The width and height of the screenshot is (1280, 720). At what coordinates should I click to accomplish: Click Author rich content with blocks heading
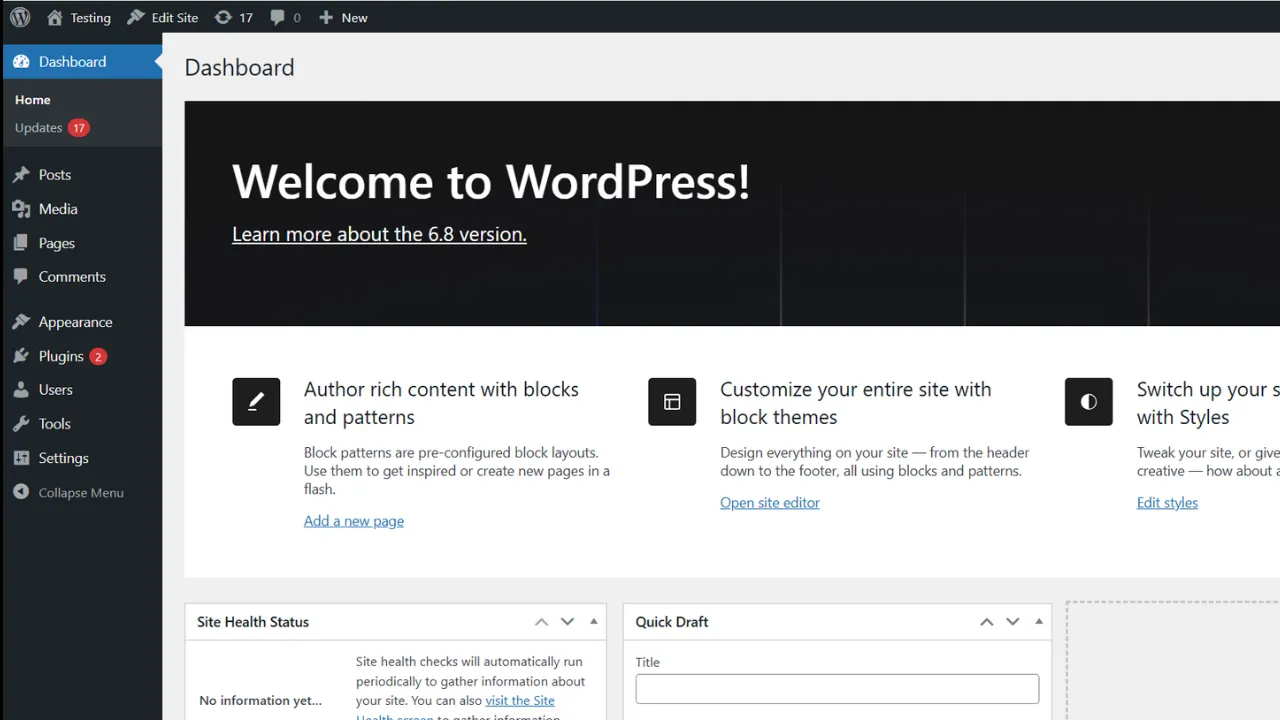coord(441,403)
